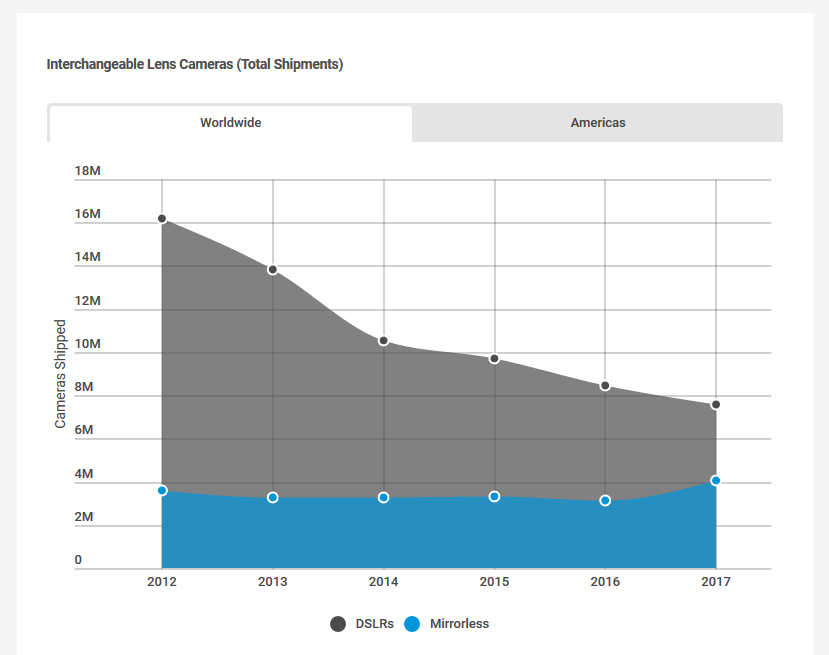Viewport: 829px width, 655px height.
Task: Select the 2015 DSLRs data point
Action: [494, 358]
